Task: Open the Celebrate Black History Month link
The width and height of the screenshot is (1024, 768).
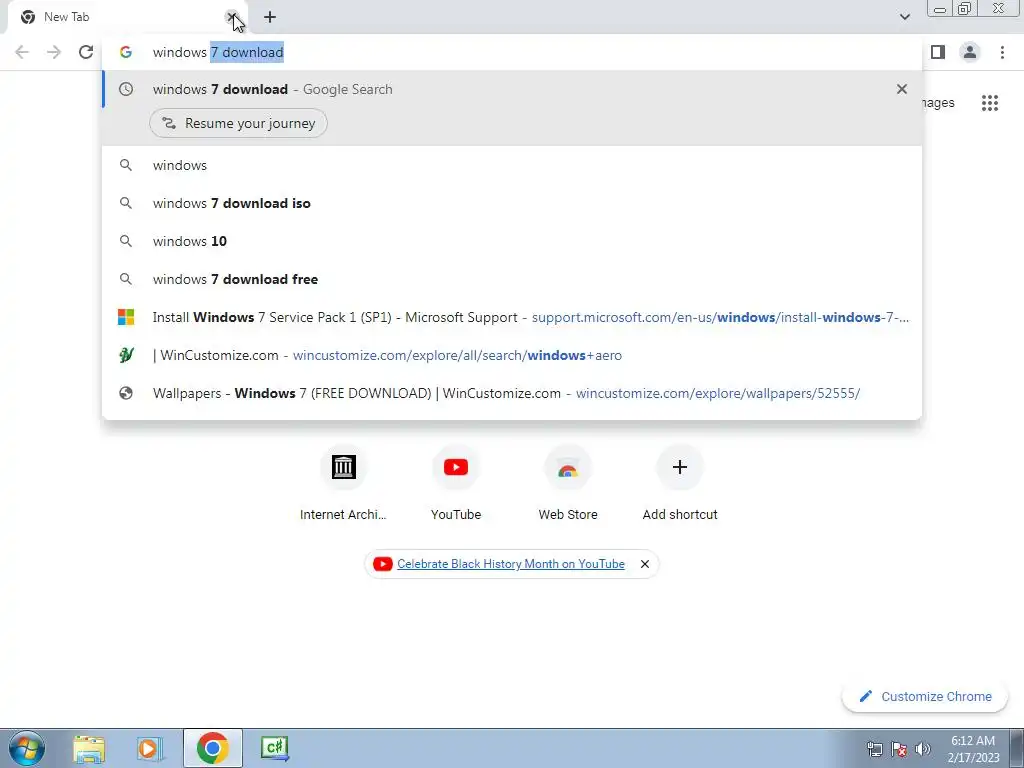Action: coord(511,564)
